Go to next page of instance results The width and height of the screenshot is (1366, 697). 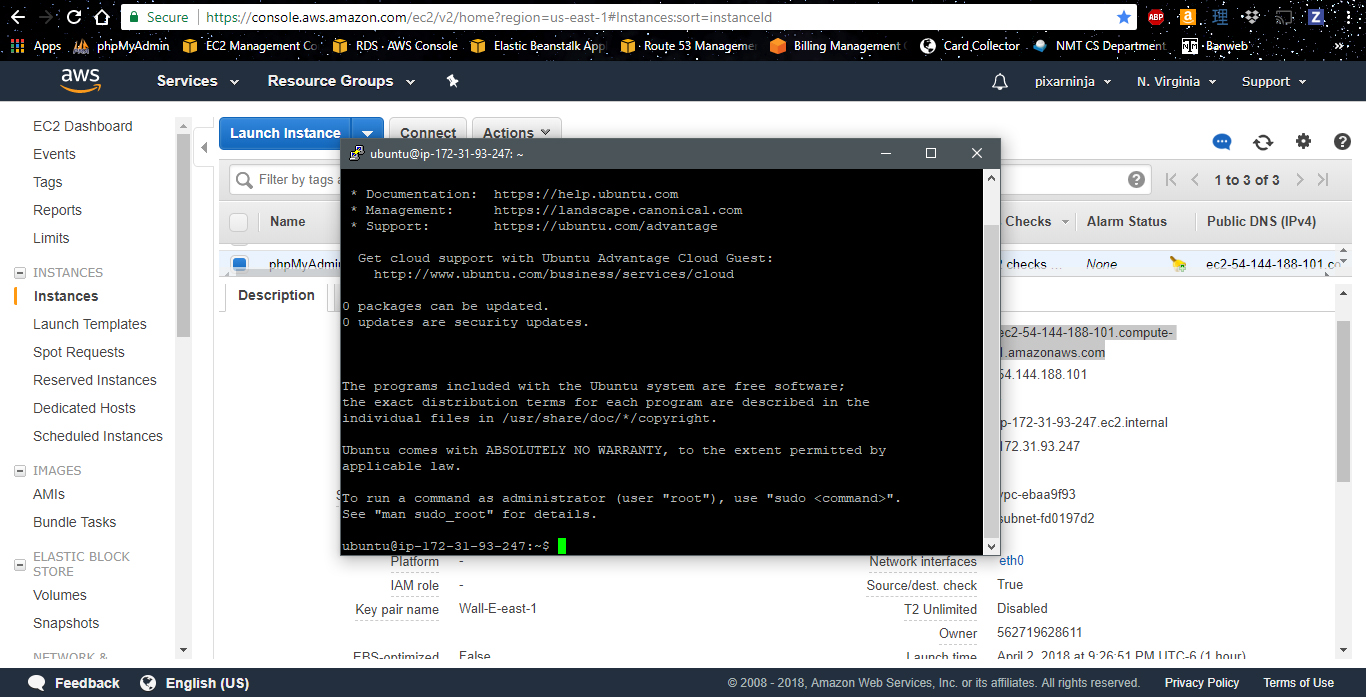1299,180
